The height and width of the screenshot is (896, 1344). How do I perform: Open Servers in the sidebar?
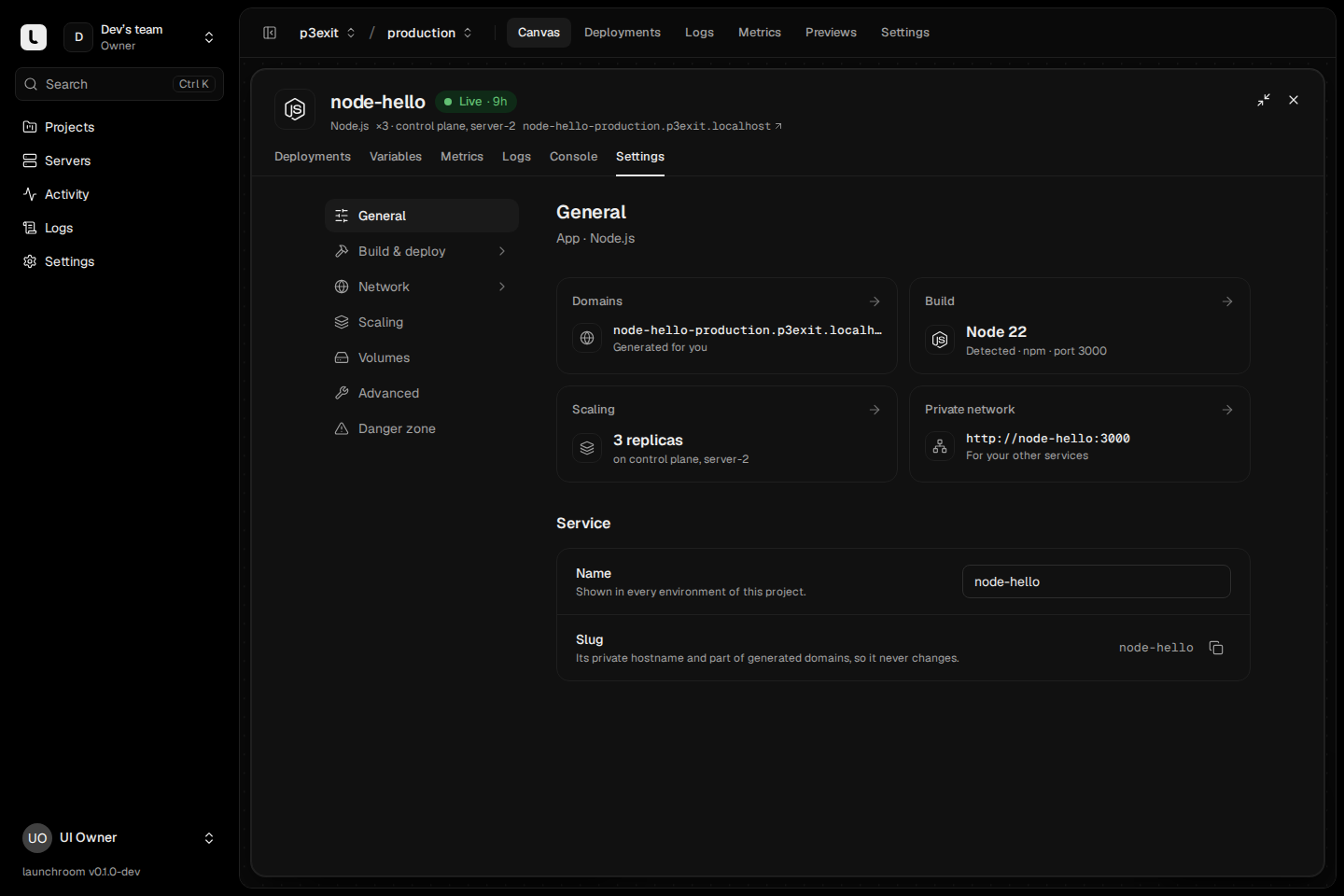tap(119, 161)
